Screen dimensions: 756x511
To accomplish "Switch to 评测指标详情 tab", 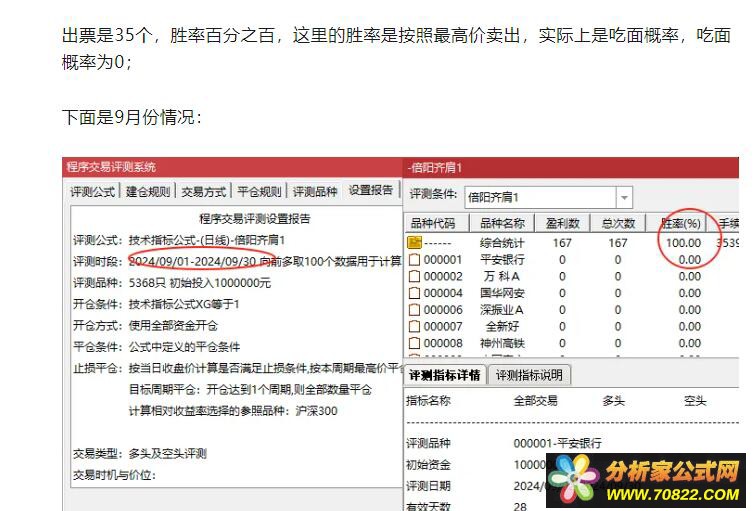I will click(444, 375).
